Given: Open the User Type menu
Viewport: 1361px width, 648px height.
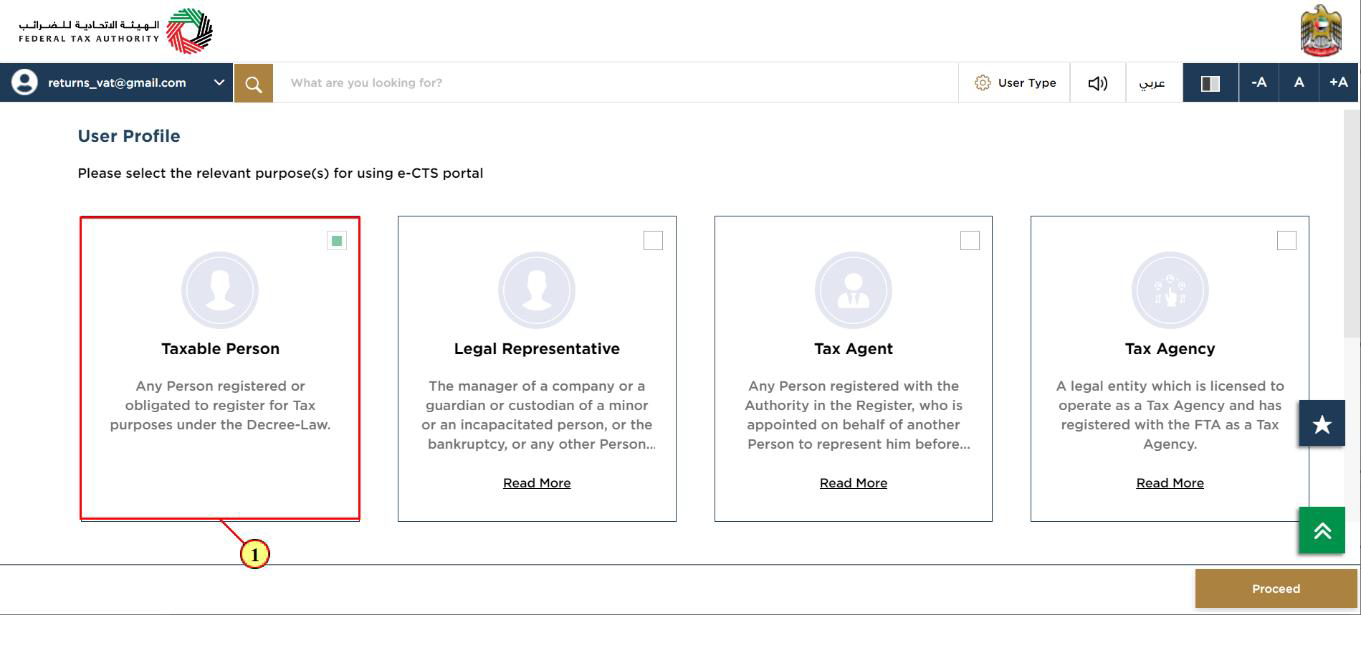Looking at the screenshot, I should click(x=1014, y=83).
